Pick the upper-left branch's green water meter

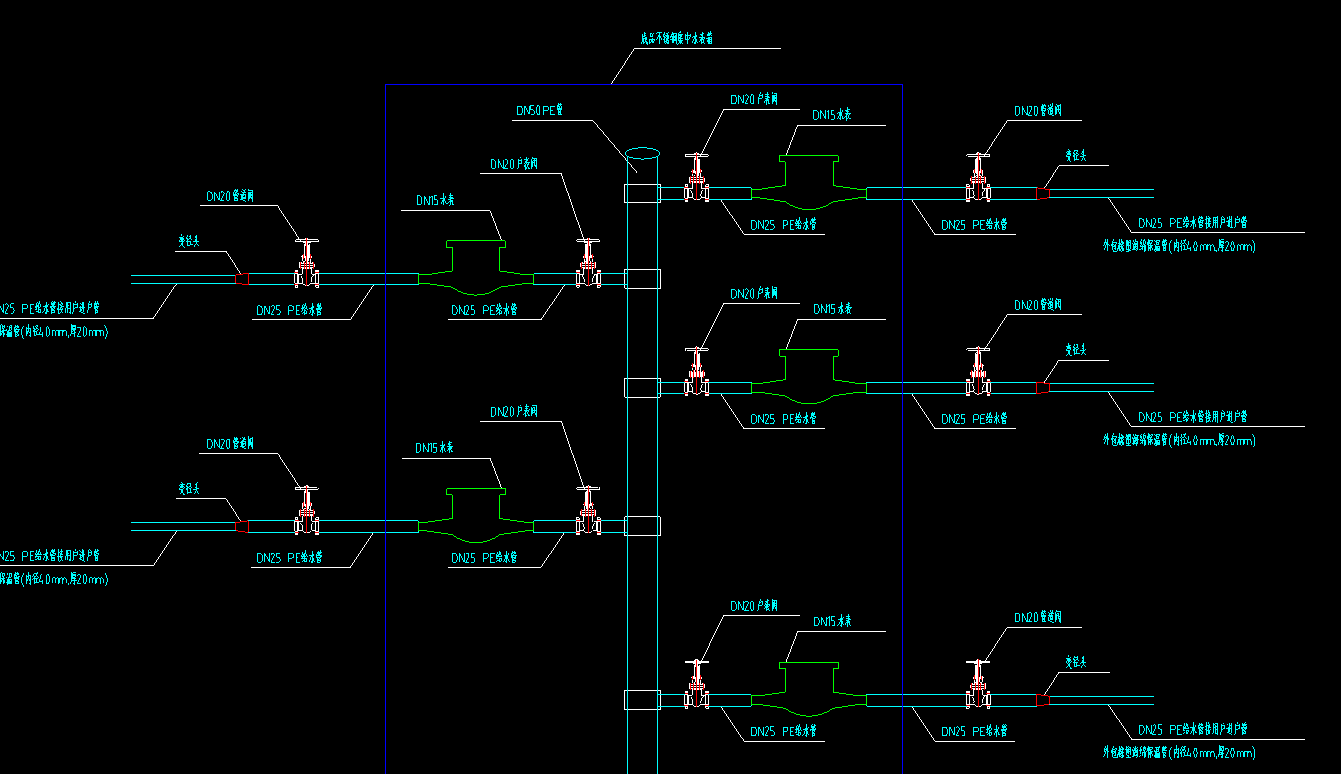(476, 266)
